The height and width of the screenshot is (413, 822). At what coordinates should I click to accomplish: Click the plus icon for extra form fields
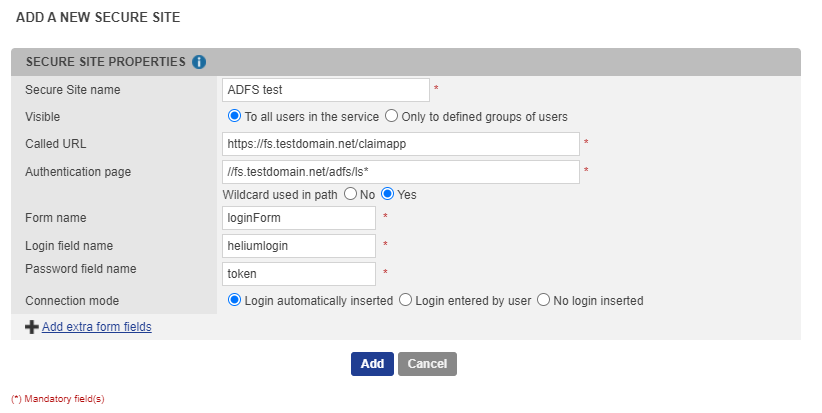click(32, 327)
